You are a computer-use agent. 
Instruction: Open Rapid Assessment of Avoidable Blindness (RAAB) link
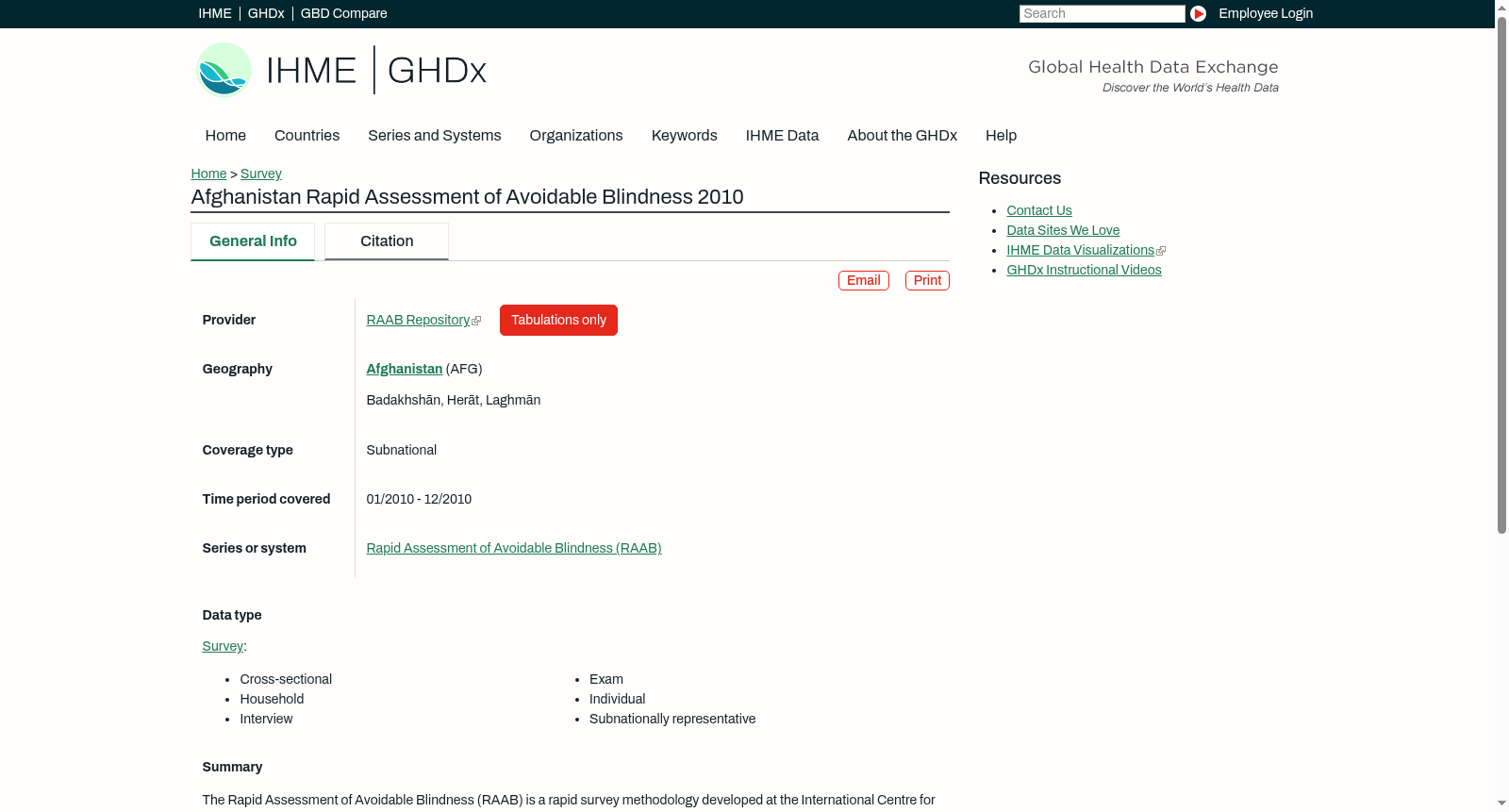(514, 549)
